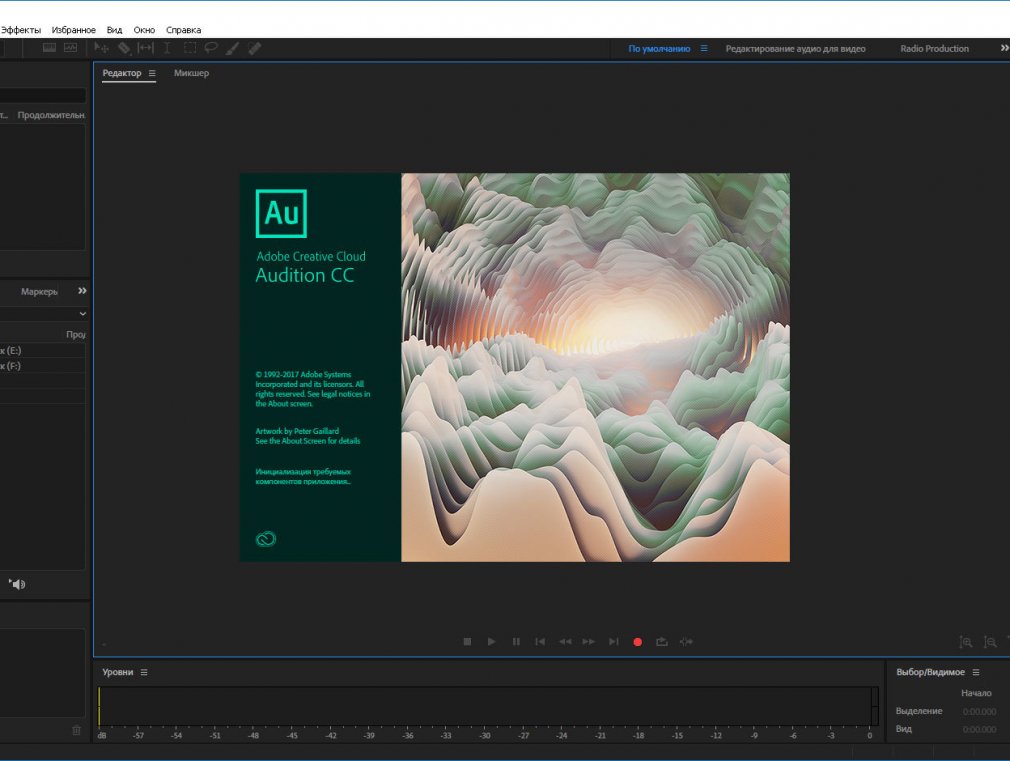Click search field in Files panel

point(43,95)
